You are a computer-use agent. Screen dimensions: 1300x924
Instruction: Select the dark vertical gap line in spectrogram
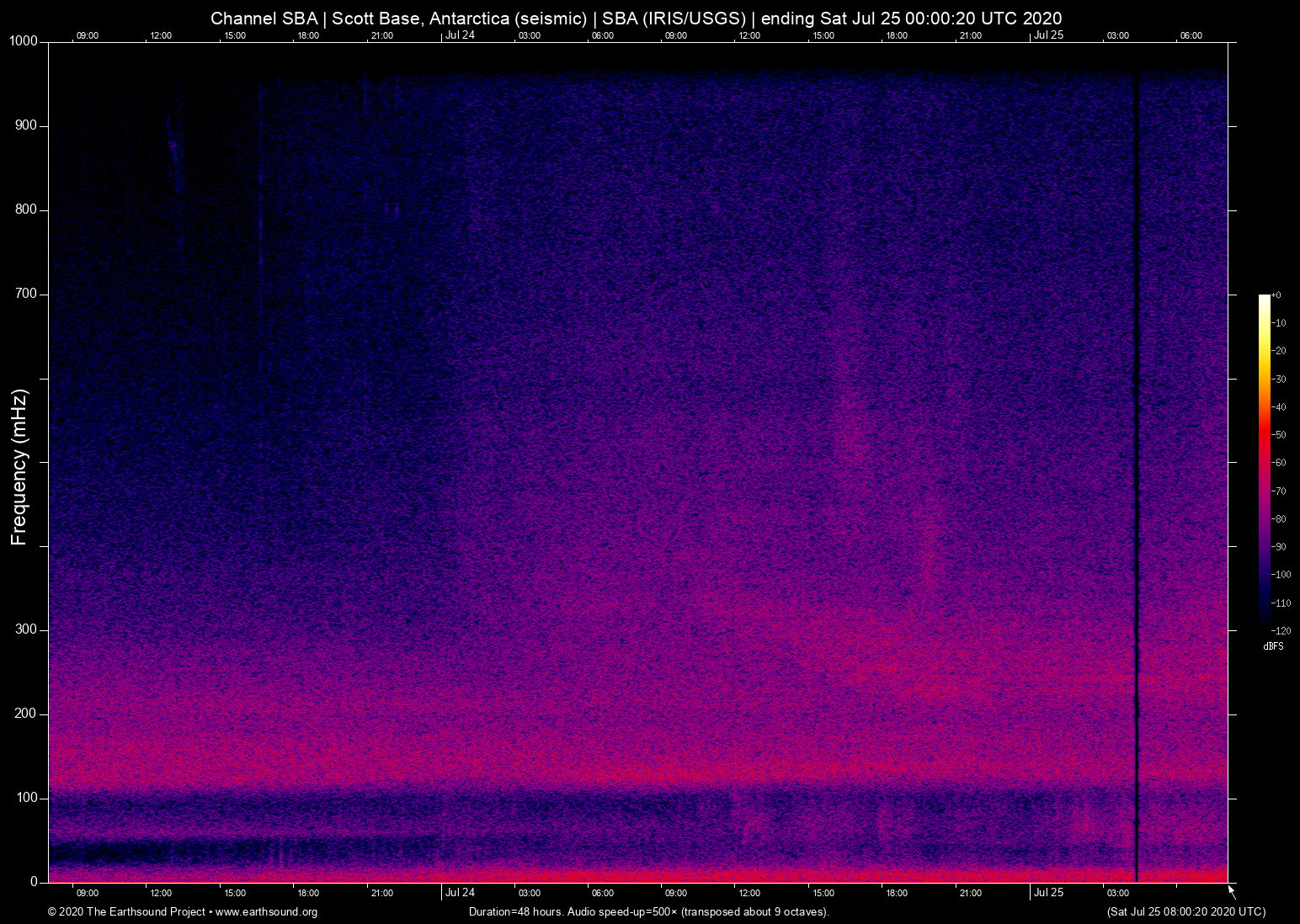tap(1137, 463)
